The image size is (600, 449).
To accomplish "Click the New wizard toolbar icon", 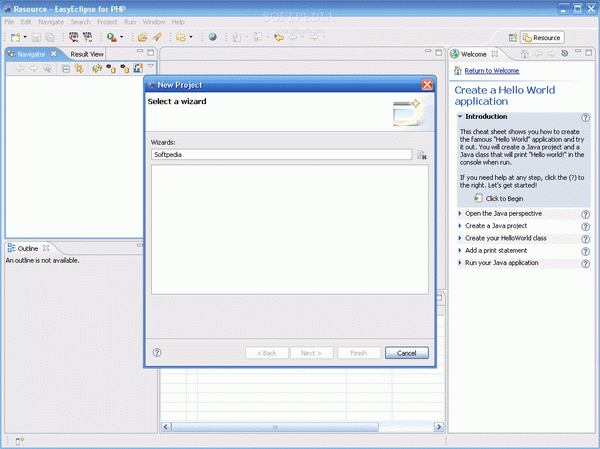I will coord(15,37).
